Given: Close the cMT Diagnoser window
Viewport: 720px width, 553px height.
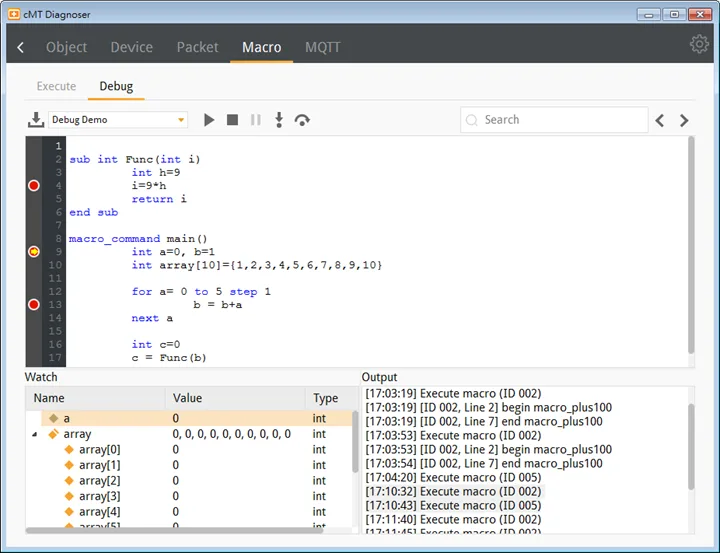Looking at the screenshot, I should coord(700,15).
